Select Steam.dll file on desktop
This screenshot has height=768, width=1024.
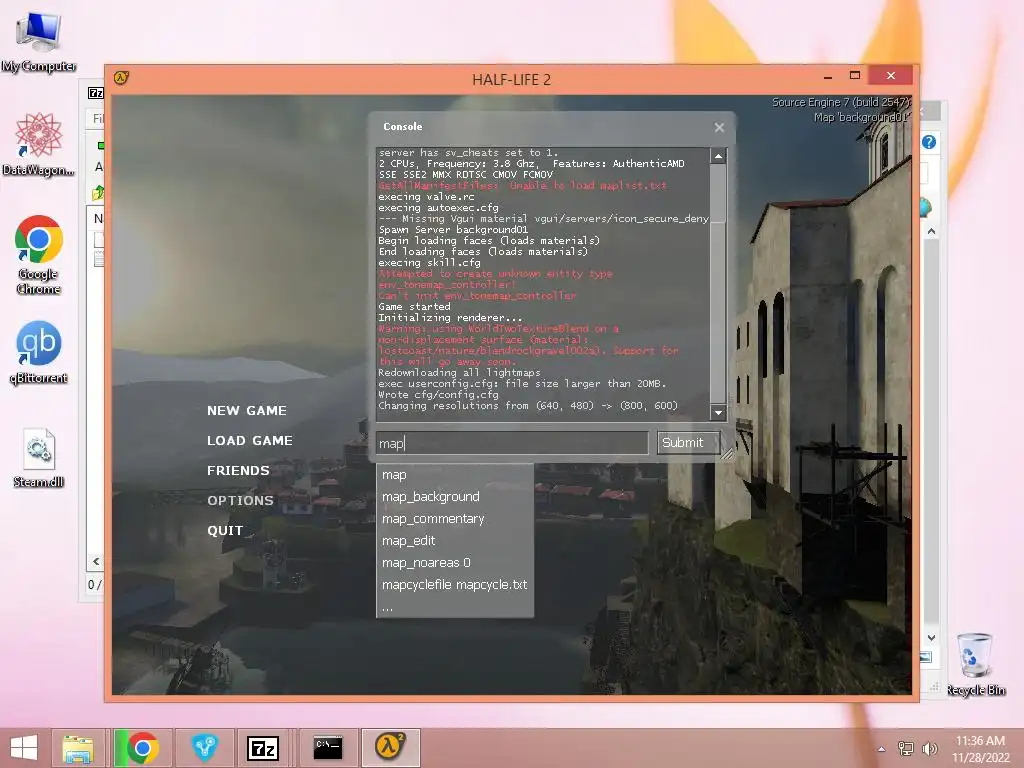[39, 457]
